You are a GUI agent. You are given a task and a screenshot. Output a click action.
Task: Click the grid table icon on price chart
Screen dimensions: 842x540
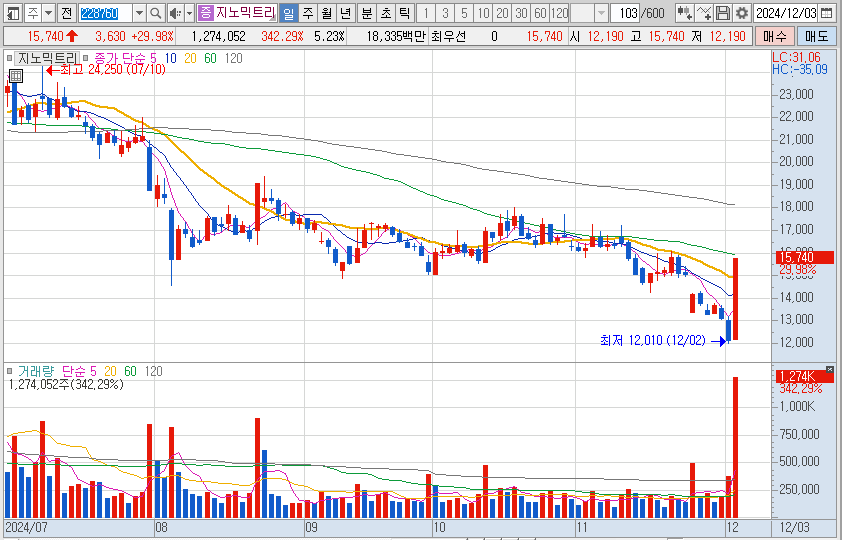[16, 76]
